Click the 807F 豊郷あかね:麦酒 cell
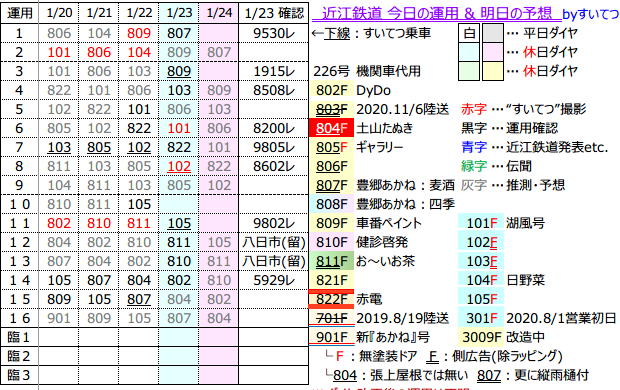 331,185
